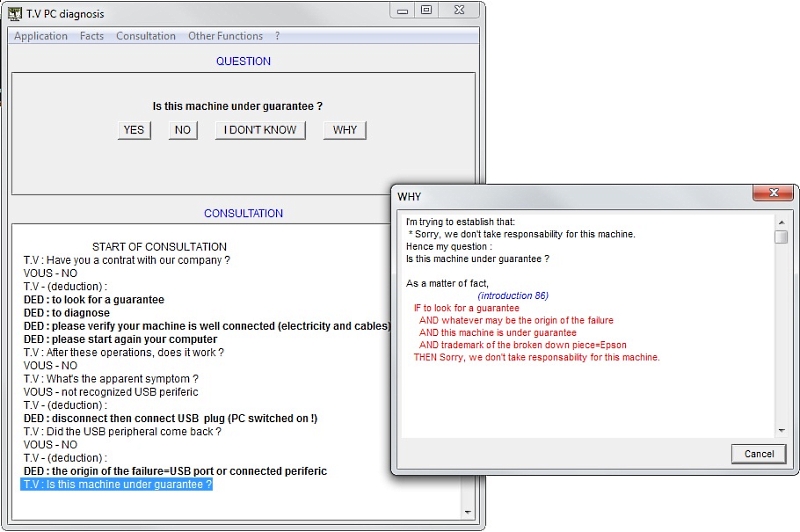Click 'T.V : Have you a contrat with our company ?'
The height and width of the screenshot is (532, 800).
127,260
